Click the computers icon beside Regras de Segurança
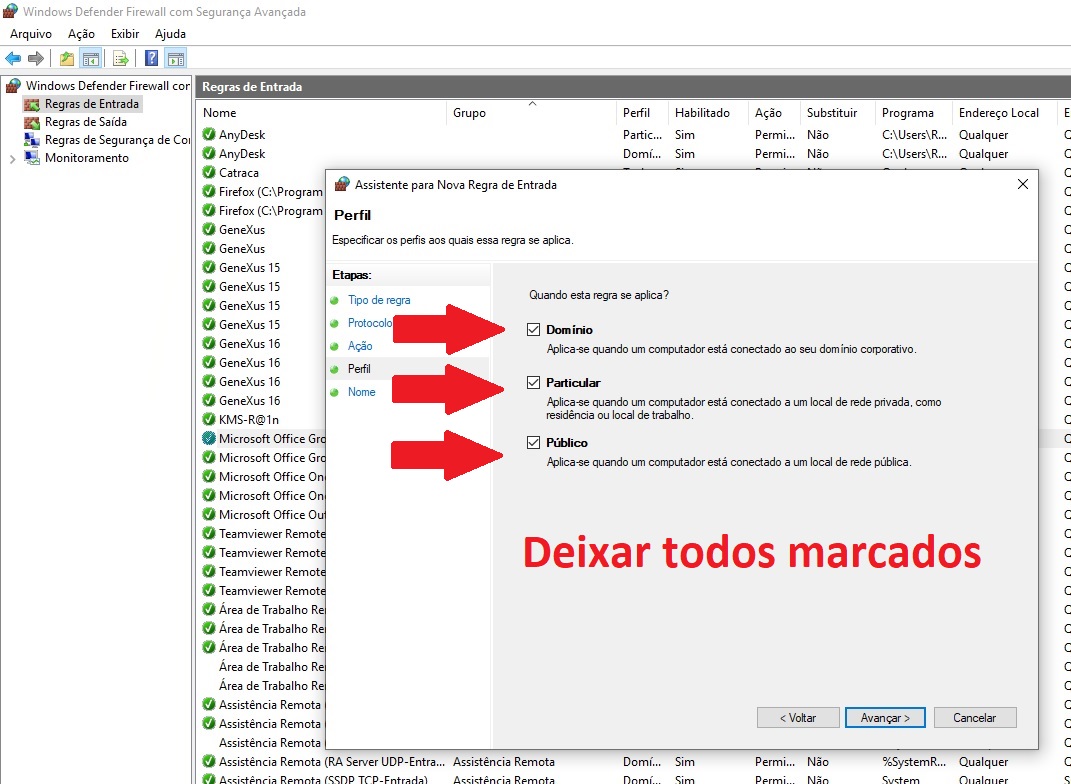This screenshot has height=784, width=1071. (x=32, y=140)
